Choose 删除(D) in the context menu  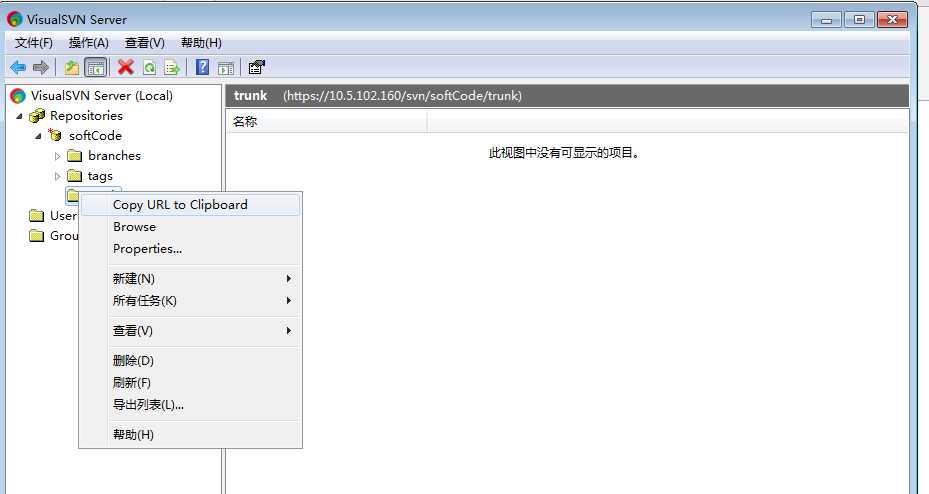[190, 361]
